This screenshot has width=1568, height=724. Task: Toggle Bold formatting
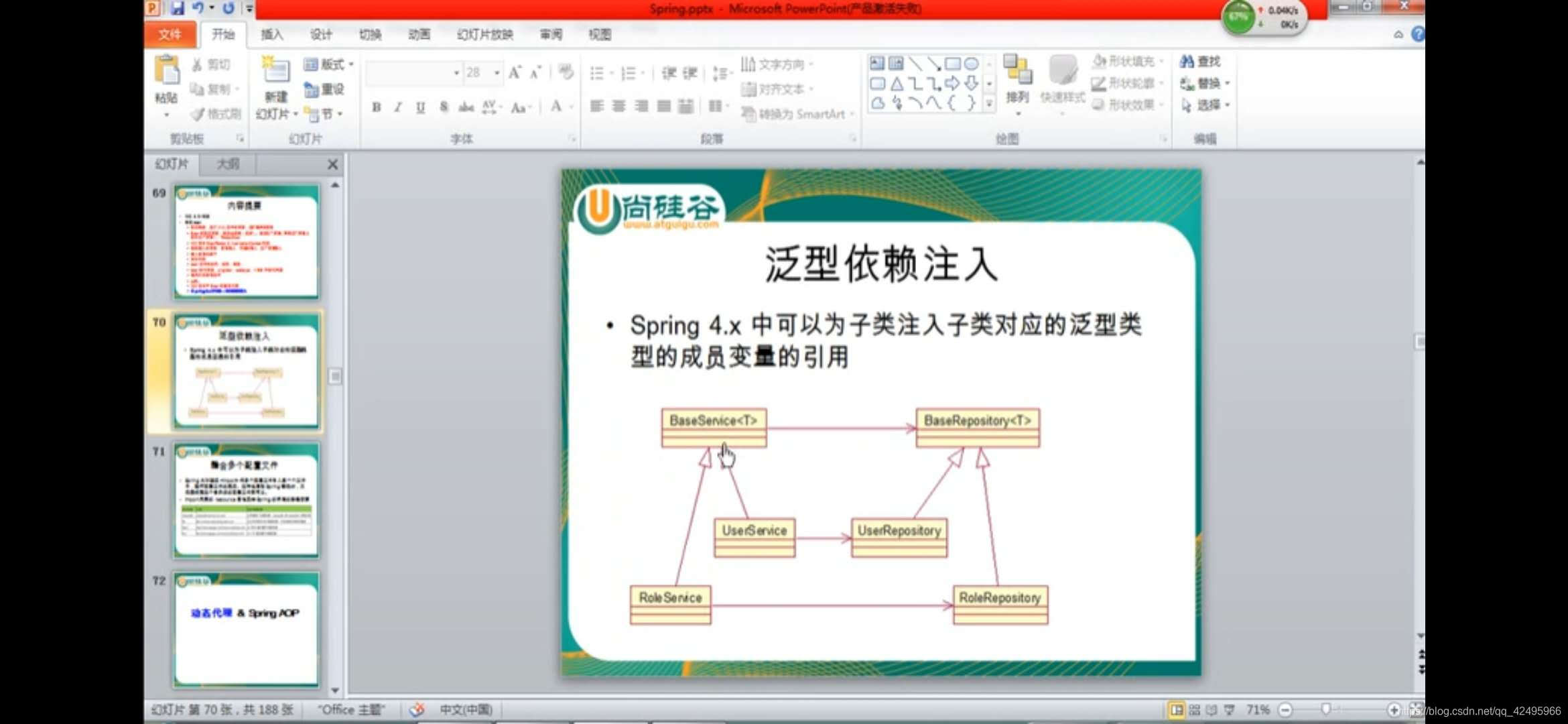[377, 107]
